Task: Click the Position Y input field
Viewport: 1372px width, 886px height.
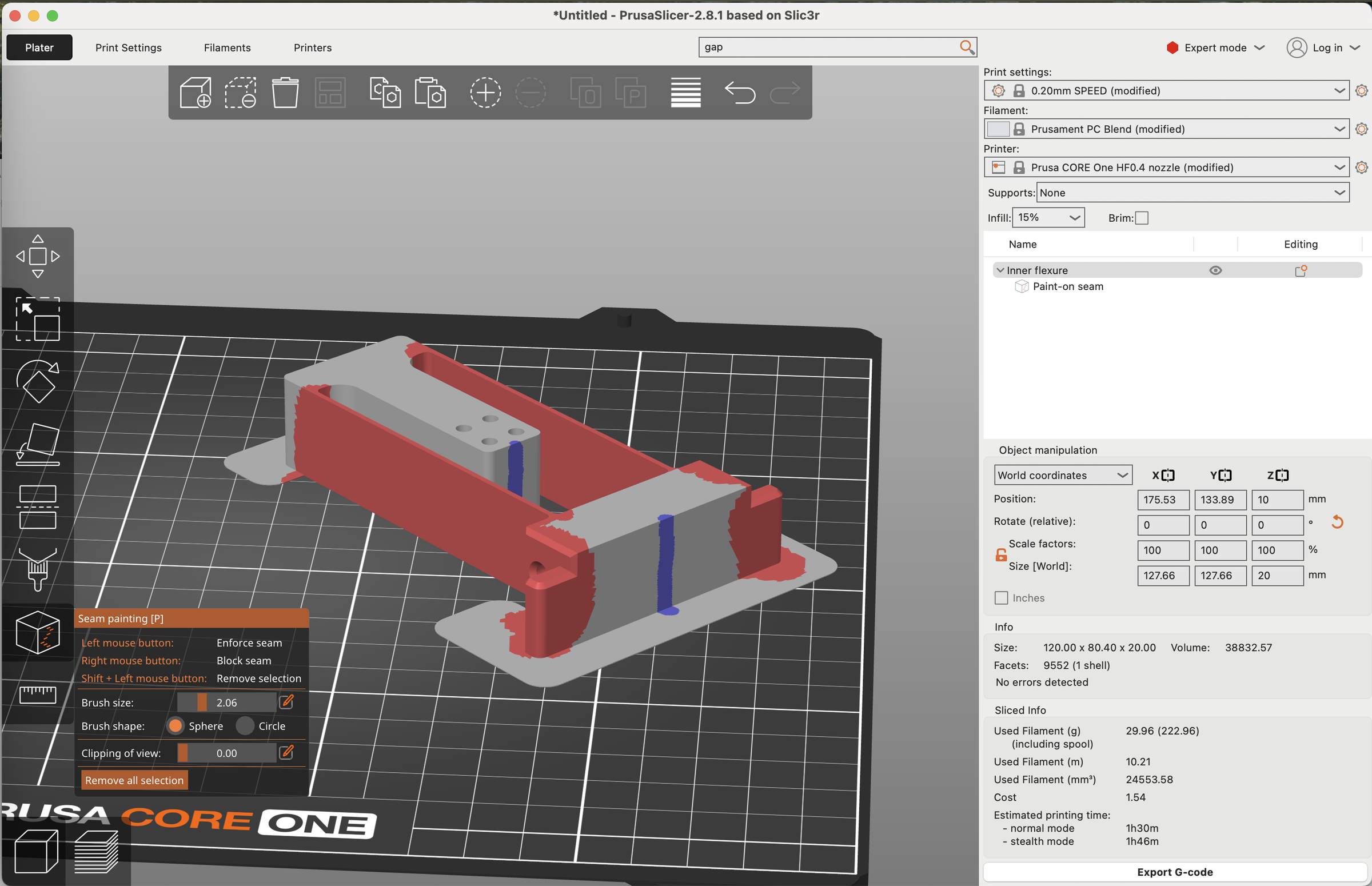Action: click(1220, 500)
